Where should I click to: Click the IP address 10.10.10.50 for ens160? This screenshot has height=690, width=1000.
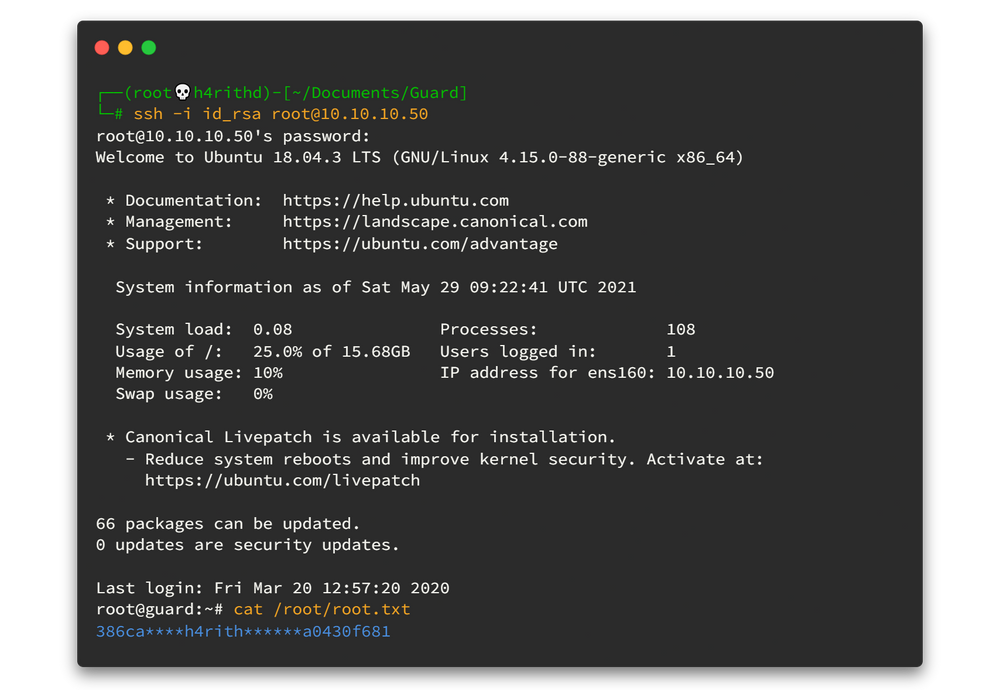tap(720, 373)
